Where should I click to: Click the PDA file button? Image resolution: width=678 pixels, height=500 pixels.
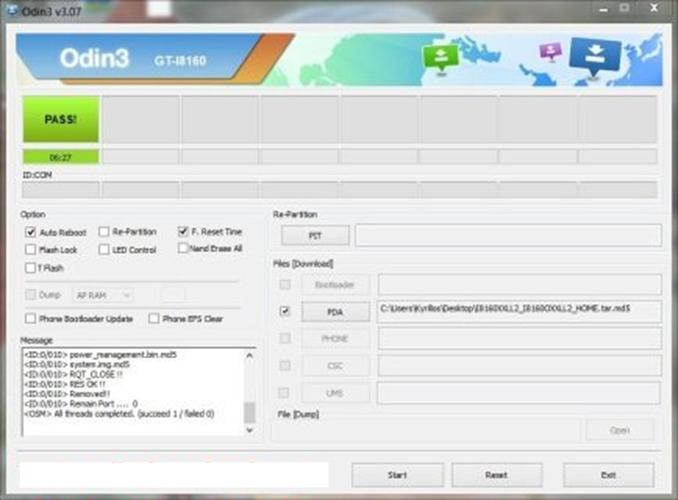(336, 311)
